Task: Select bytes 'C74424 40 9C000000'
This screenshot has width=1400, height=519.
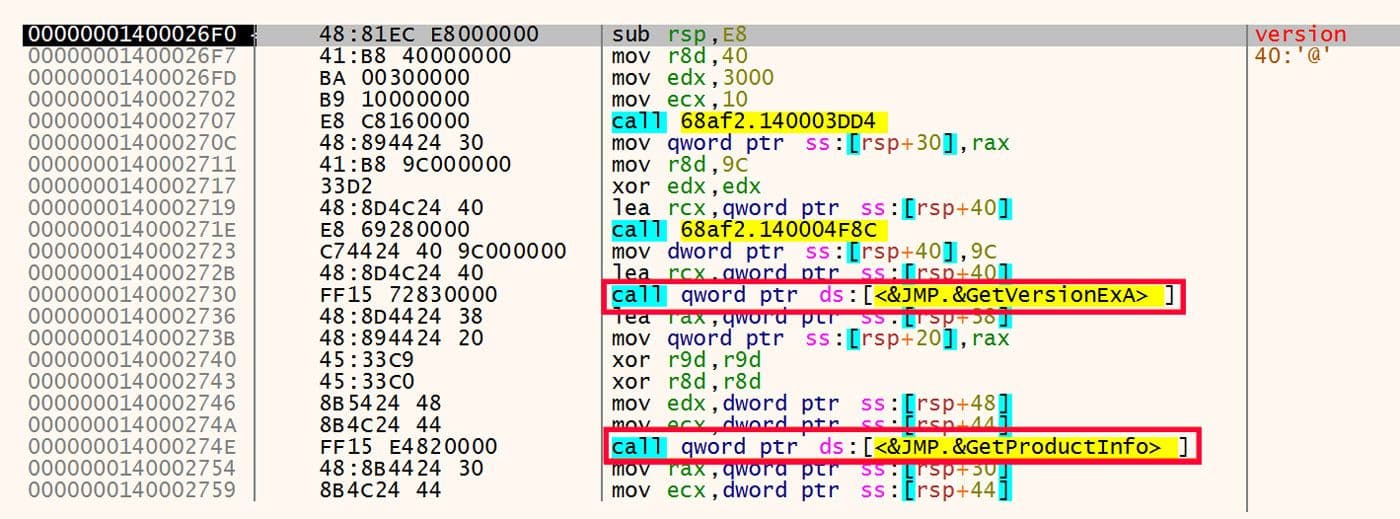Action: (x=442, y=251)
